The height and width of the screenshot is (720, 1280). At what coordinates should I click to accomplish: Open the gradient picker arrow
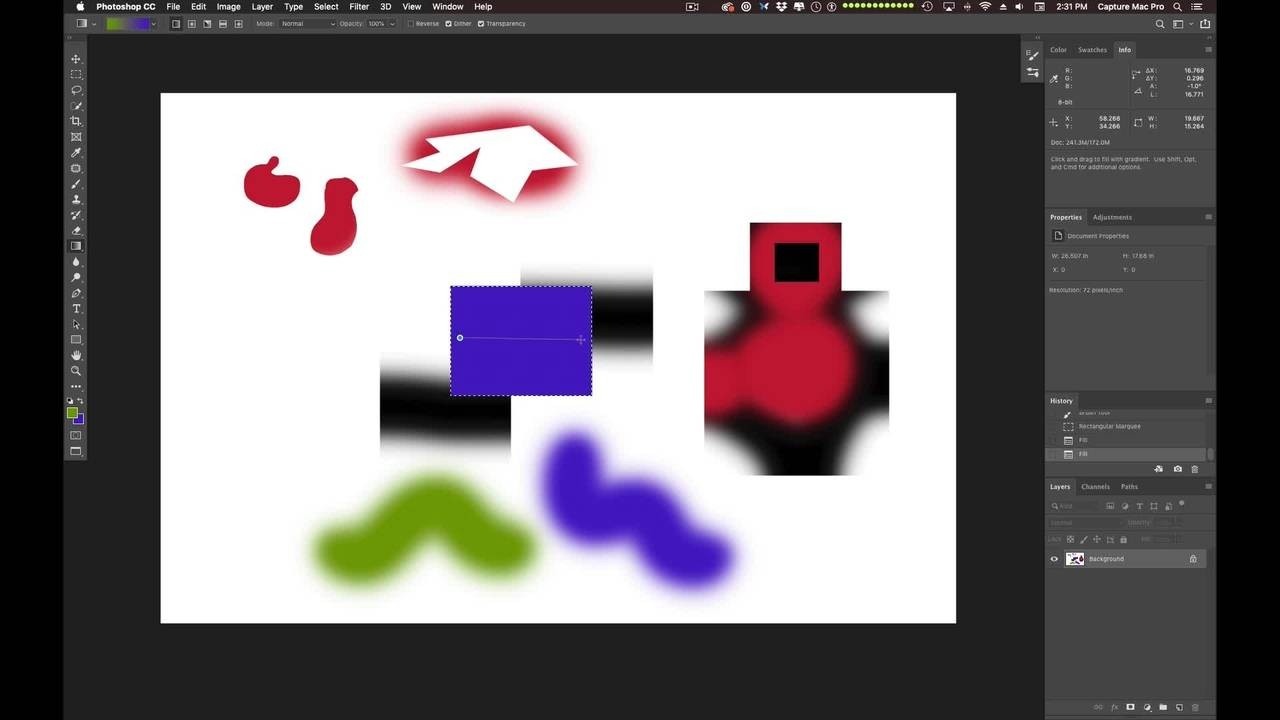pyautogui.click(x=154, y=23)
